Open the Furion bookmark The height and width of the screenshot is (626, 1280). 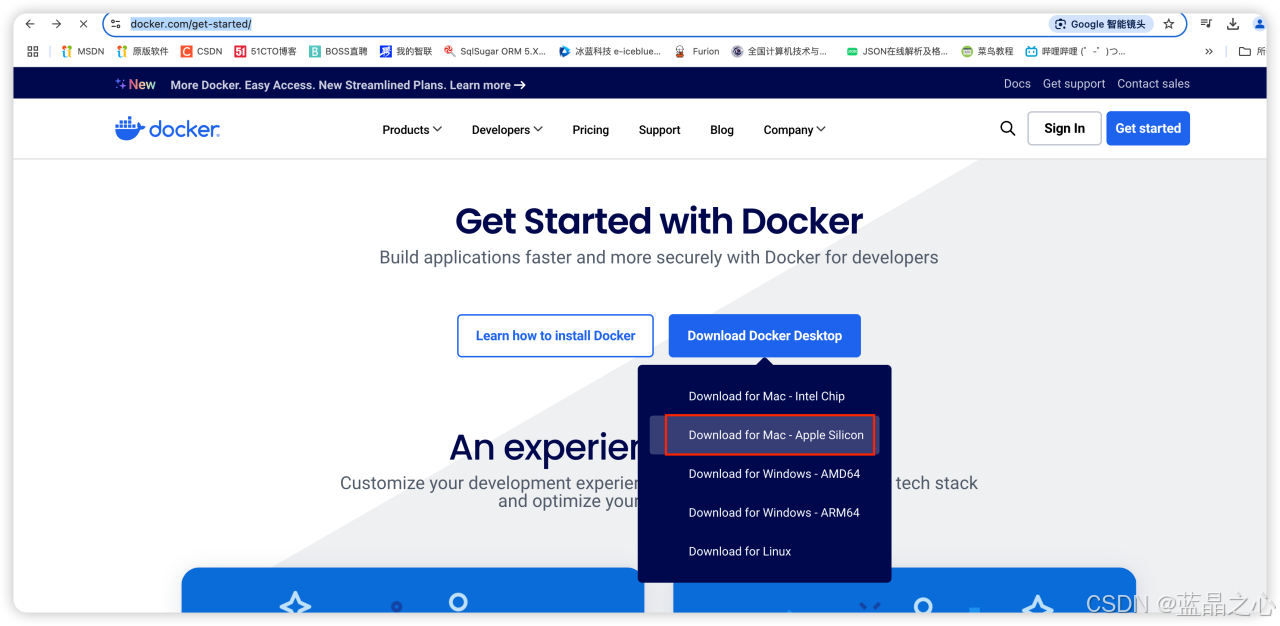pos(697,51)
